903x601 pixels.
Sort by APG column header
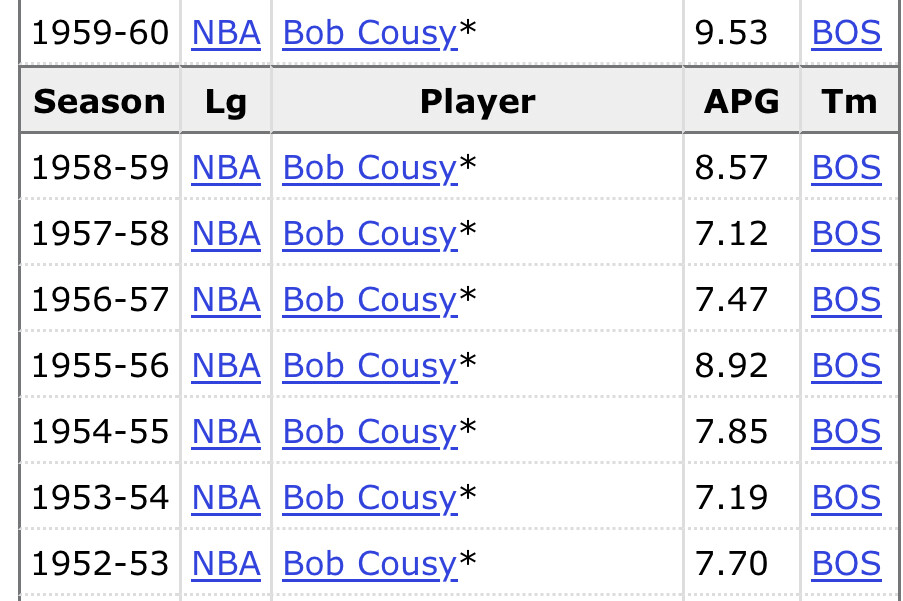(x=742, y=101)
